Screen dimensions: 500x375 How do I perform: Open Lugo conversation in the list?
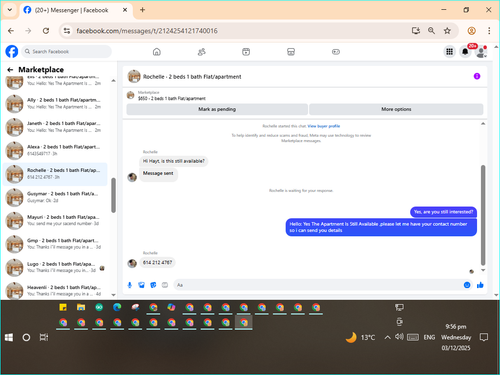pyautogui.click(x=55, y=267)
